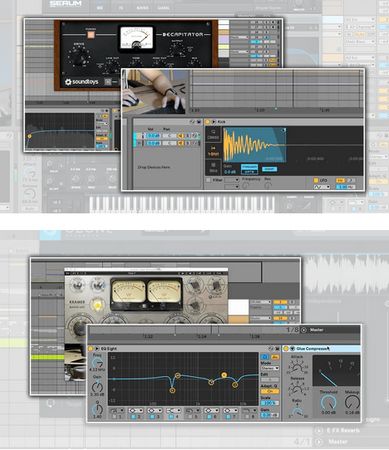The image size is (389, 450).
Task: Disable EQ Eight band 7 toggle
Action: (227, 416)
